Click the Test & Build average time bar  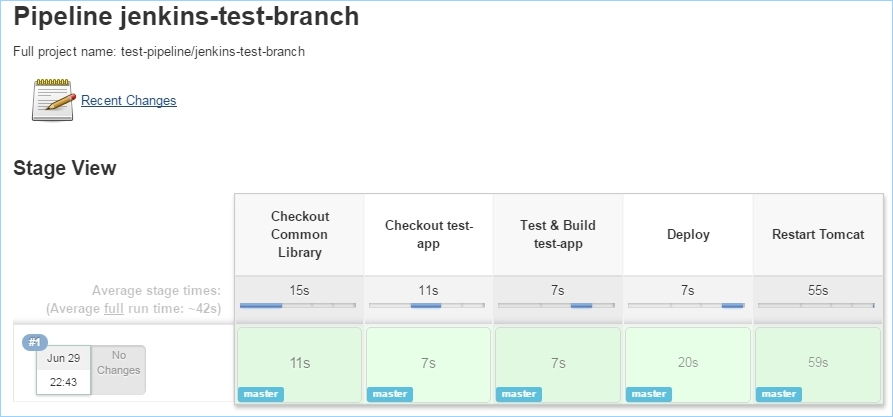pos(556,306)
